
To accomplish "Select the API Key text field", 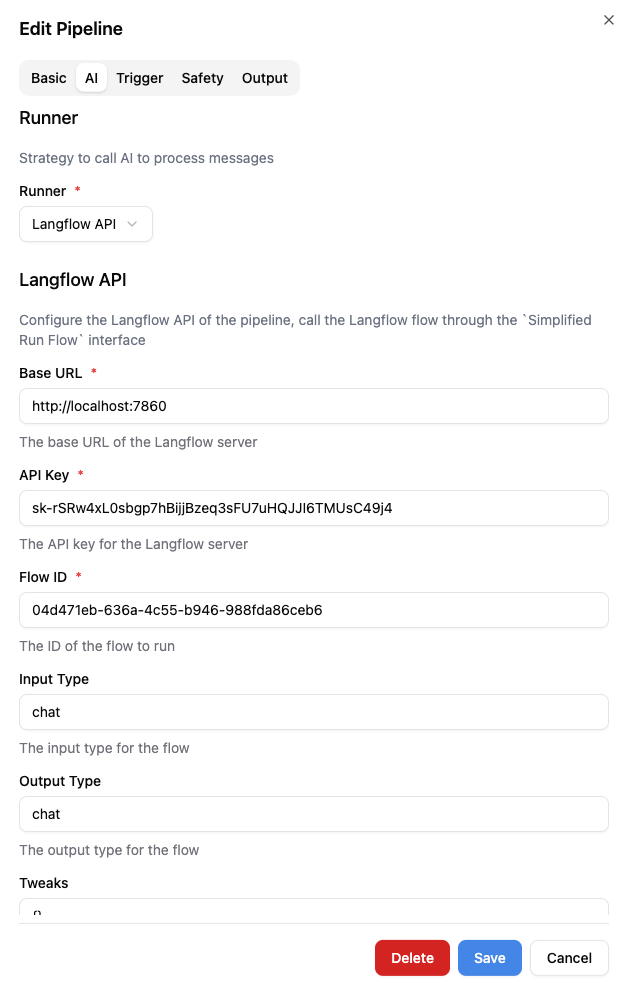I will [313, 508].
